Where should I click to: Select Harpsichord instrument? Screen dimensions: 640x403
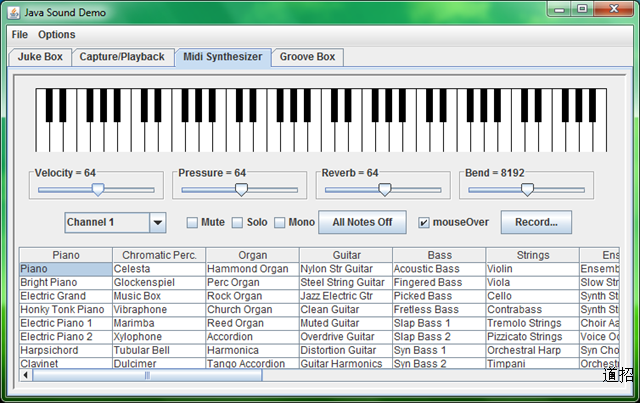tap(66, 350)
